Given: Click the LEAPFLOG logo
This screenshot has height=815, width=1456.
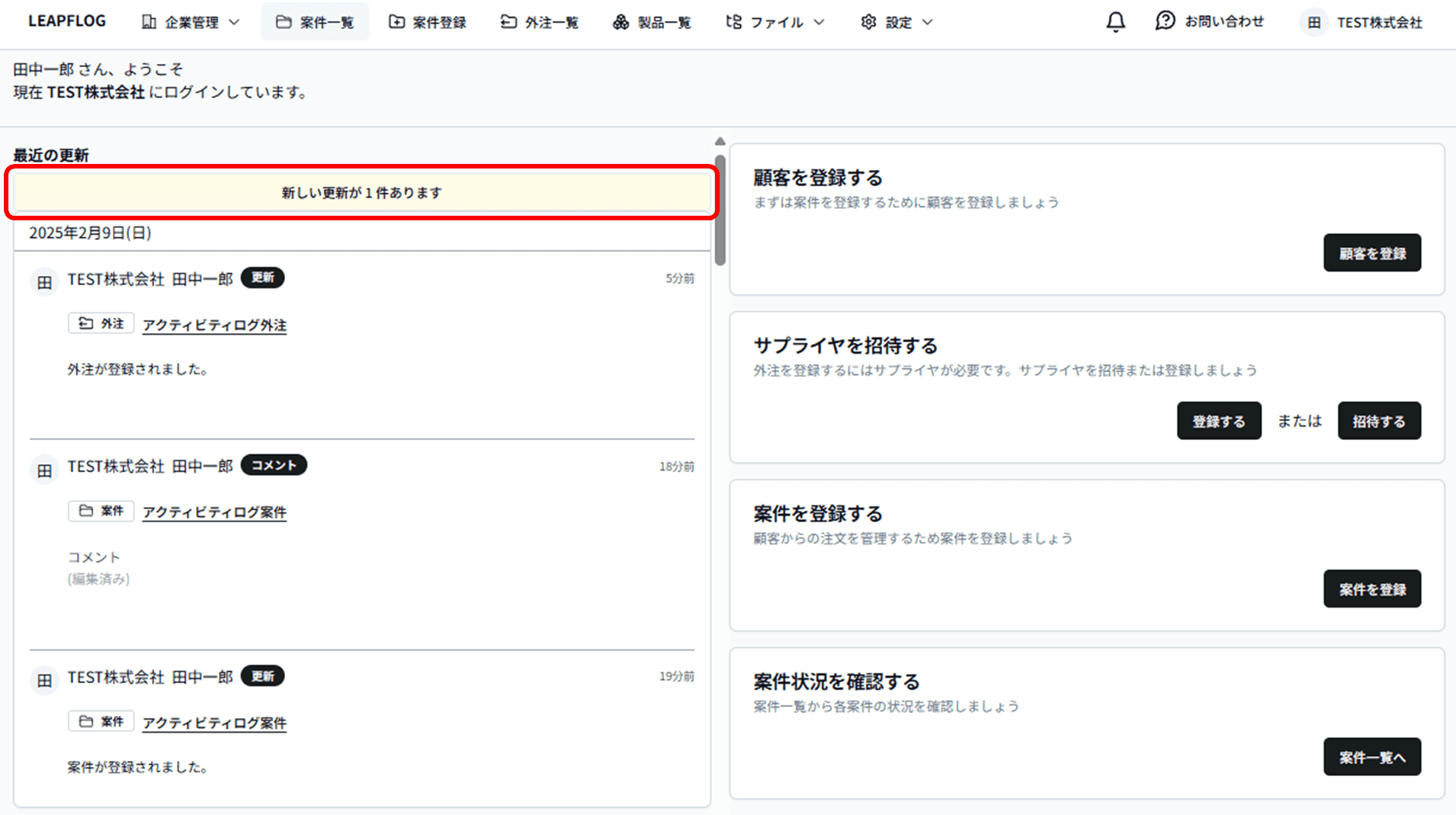Looking at the screenshot, I should point(67,21).
